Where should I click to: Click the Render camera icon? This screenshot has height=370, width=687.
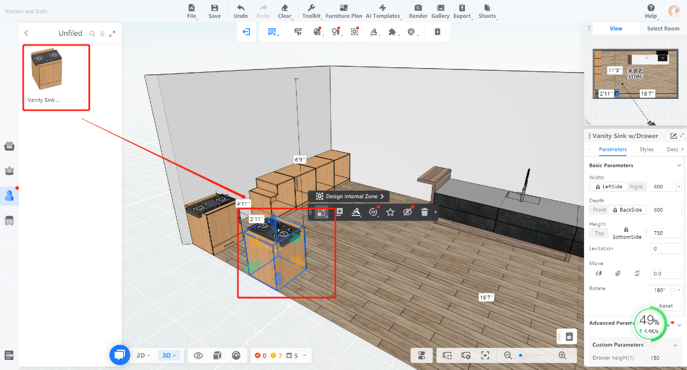point(418,8)
